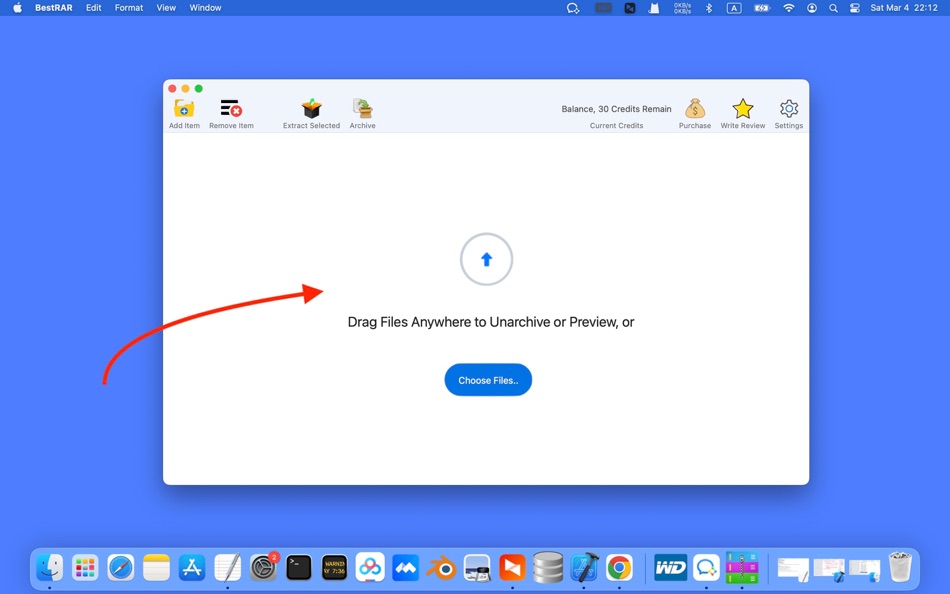Click the Add Item toolbar icon

coord(183,110)
